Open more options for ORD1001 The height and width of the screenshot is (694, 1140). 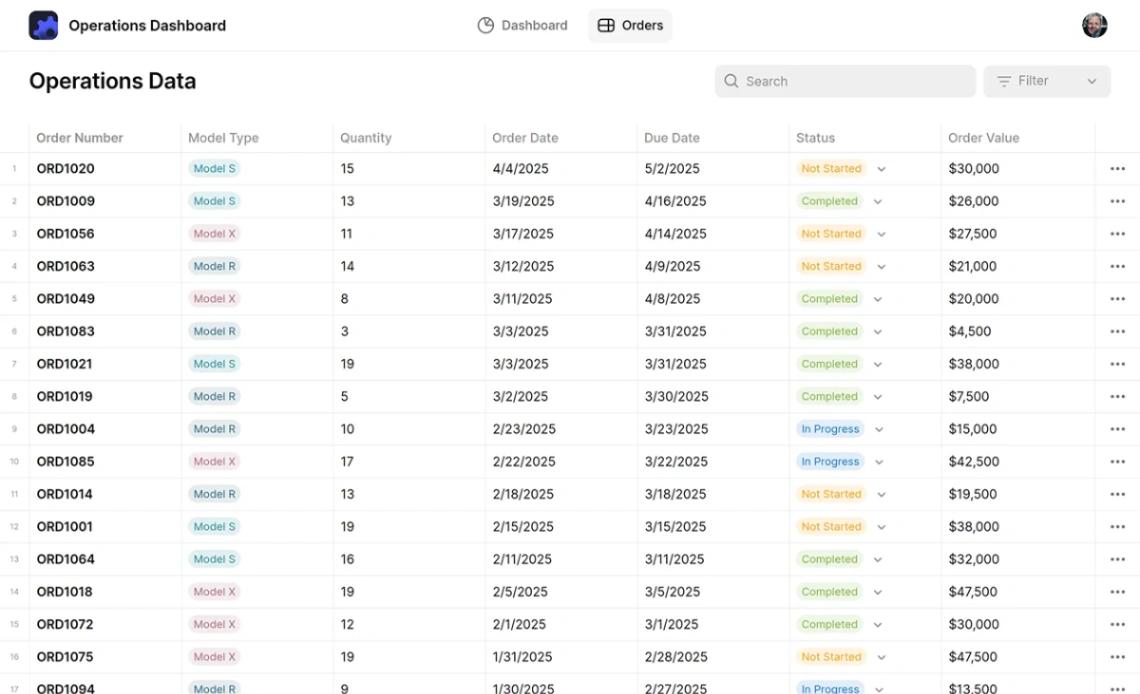[1117, 527]
